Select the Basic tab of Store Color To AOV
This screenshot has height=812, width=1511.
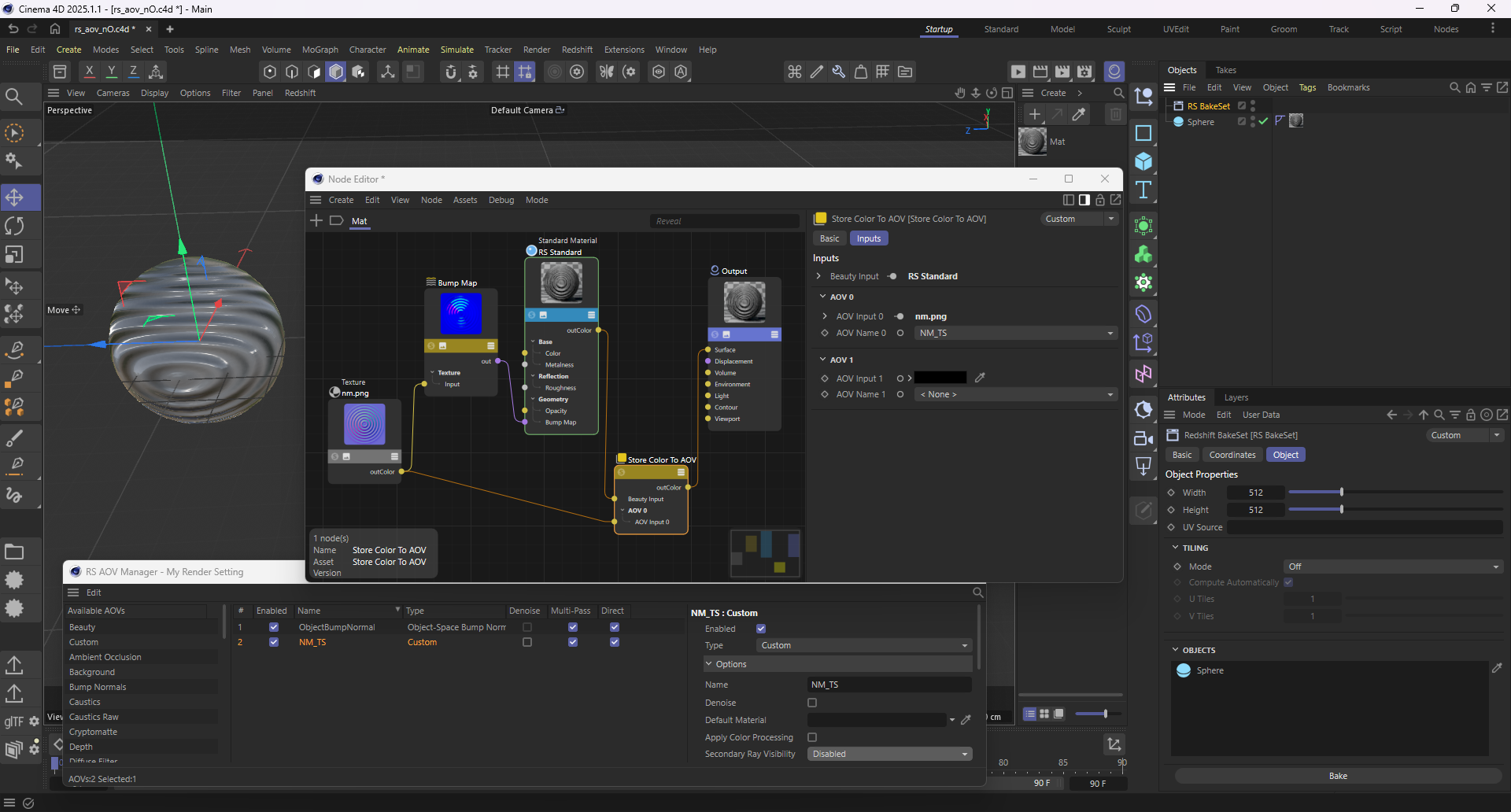click(x=829, y=238)
